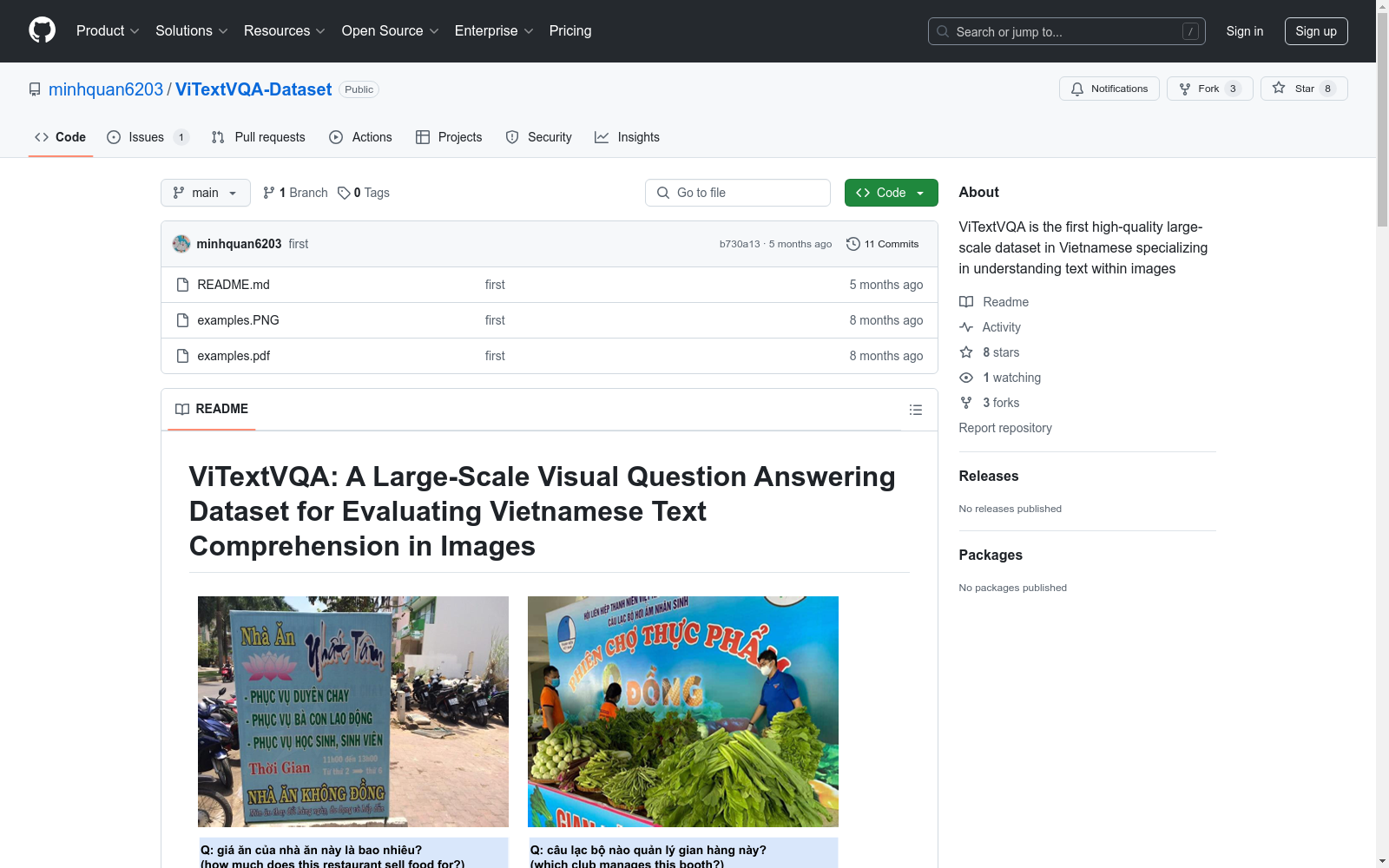The height and width of the screenshot is (868, 1389).
Task: View the 0 Tags list
Action: click(x=364, y=193)
